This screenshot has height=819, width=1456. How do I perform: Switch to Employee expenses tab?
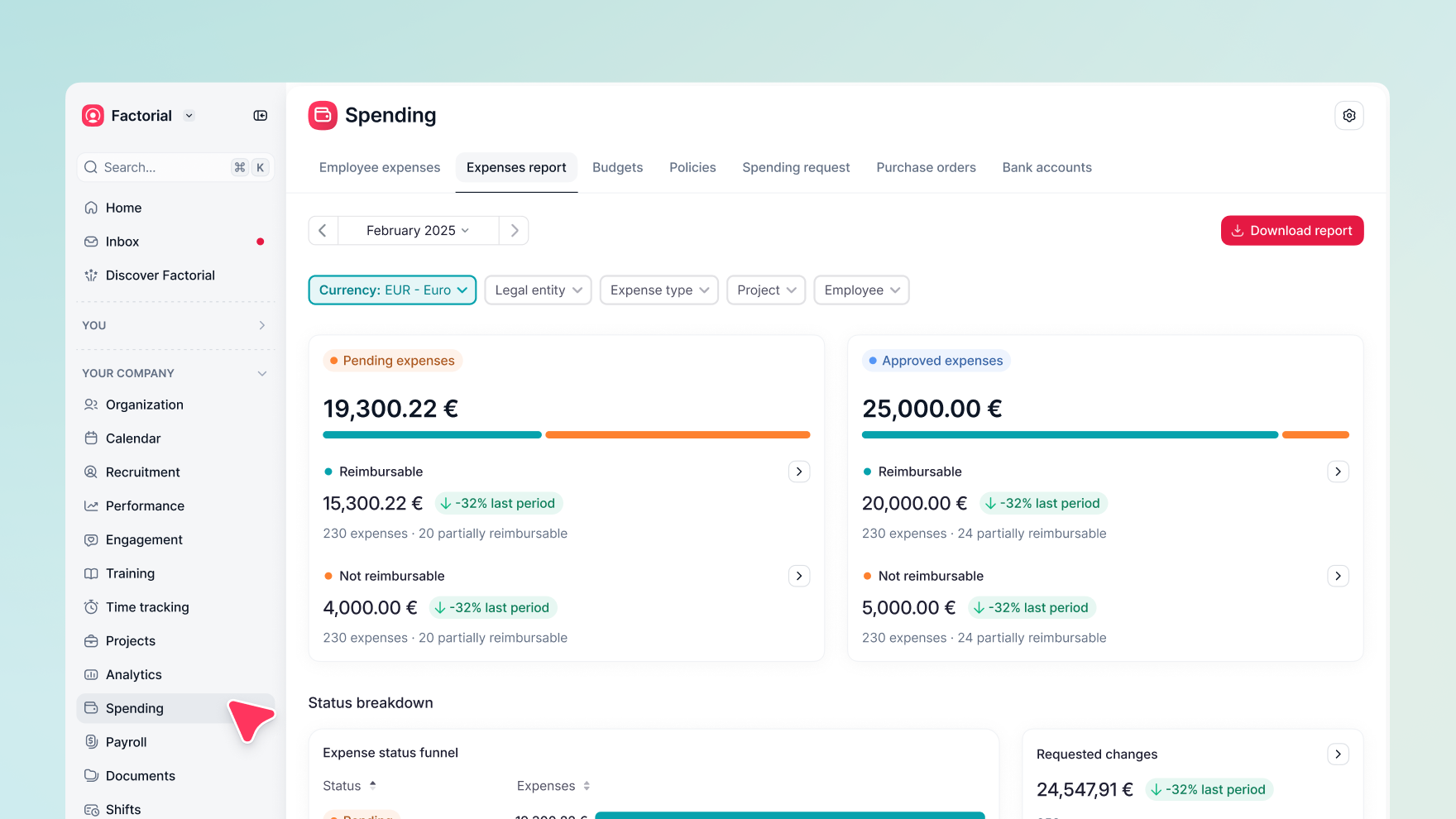(x=380, y=168)
